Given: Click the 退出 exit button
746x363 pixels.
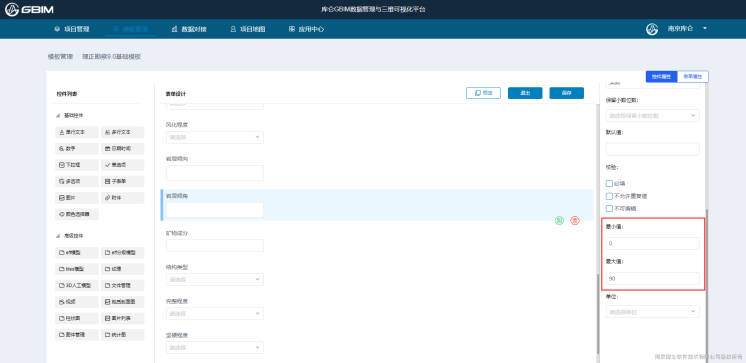Looking at the screenshot, I should (x=525, y=93).
